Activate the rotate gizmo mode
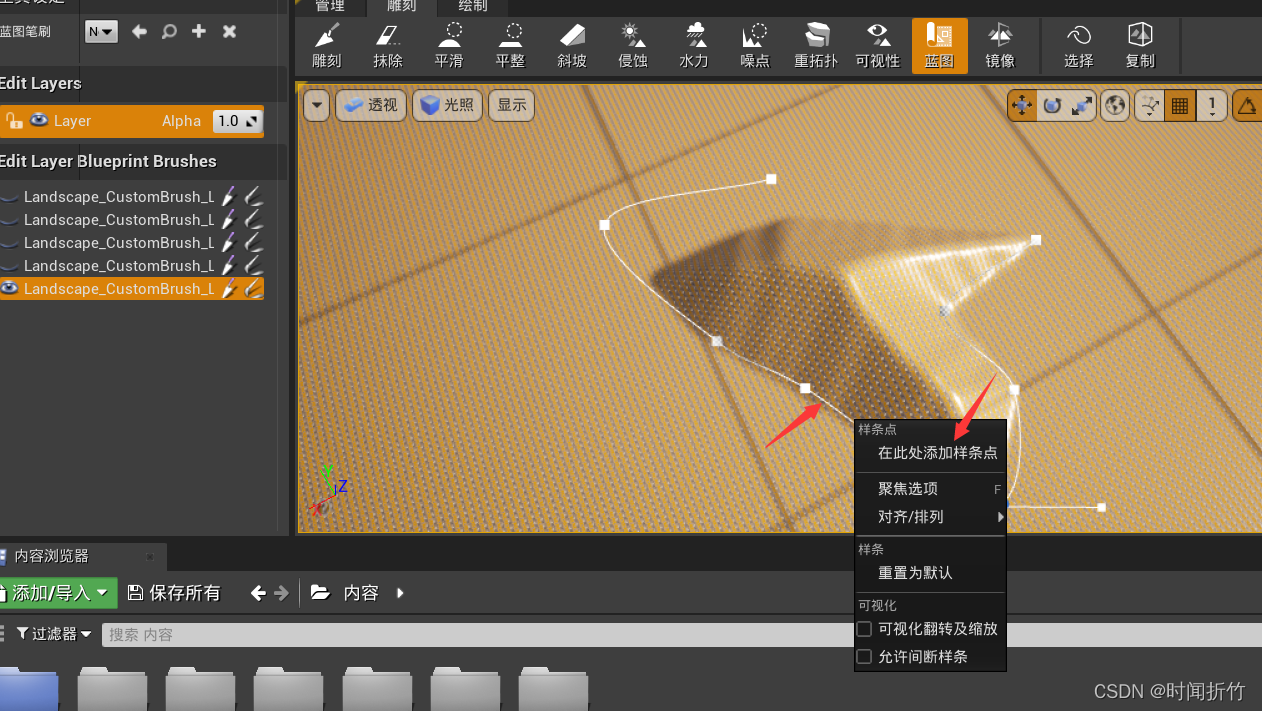The height and width of the screenshot is (711, 1262). (x=1051, y=105)
